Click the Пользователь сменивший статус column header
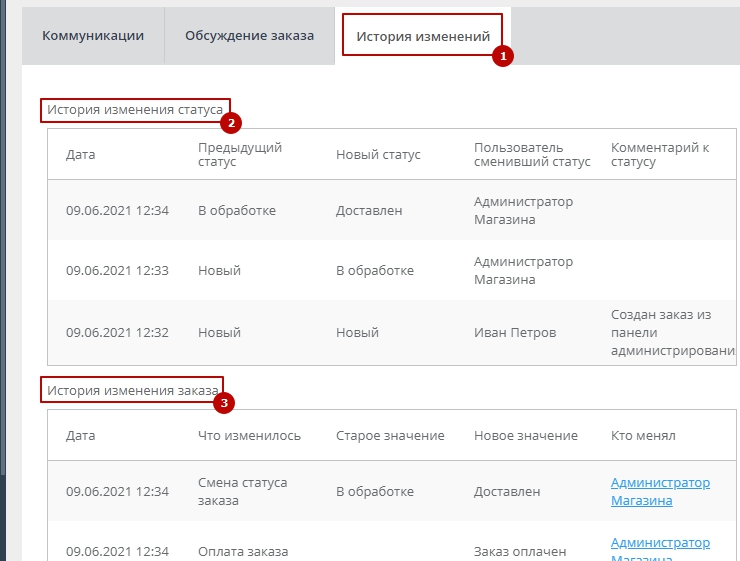The height and width of the screenshot is (561, 740). (532, 155)
